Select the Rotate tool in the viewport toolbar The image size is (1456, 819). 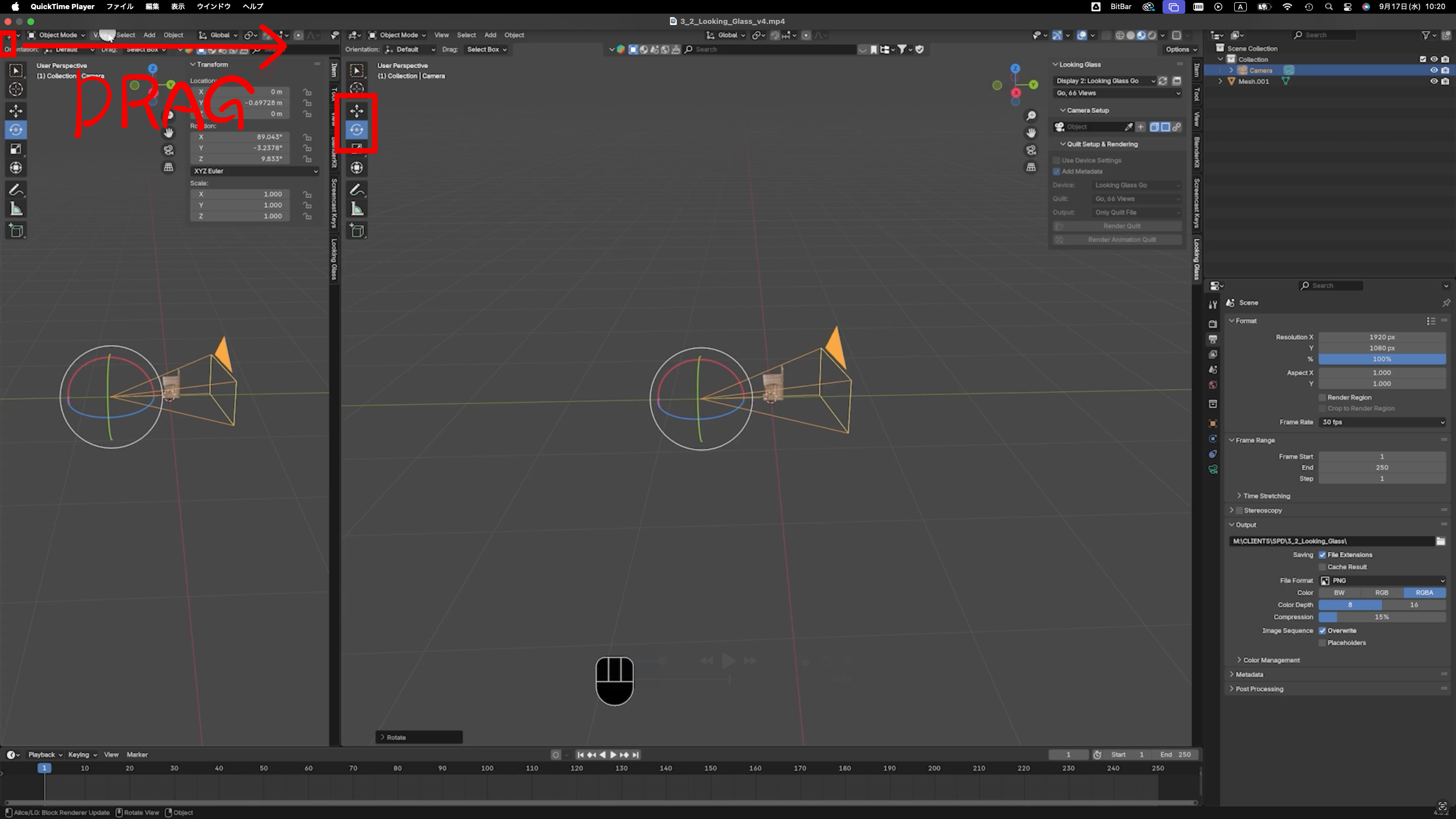pos(357,130)
